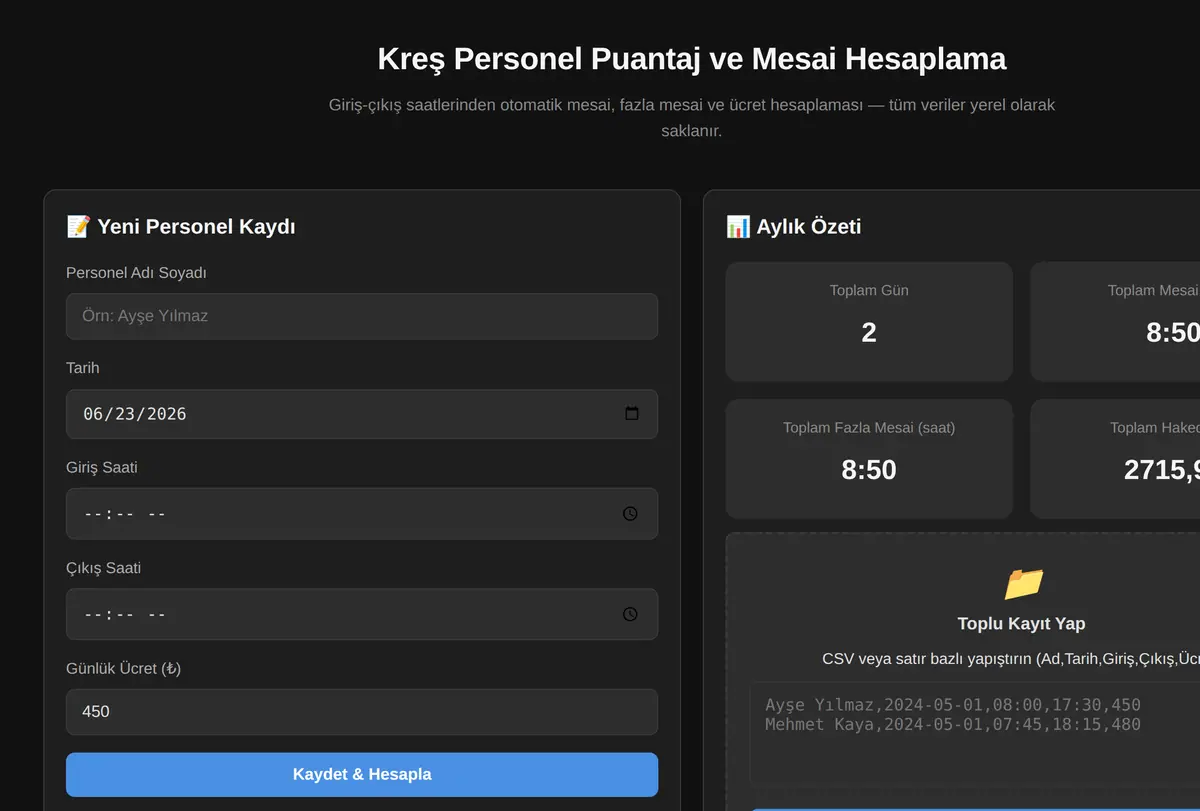Focus the Personel Adı Soyadı input

click(x=362, y=316)
